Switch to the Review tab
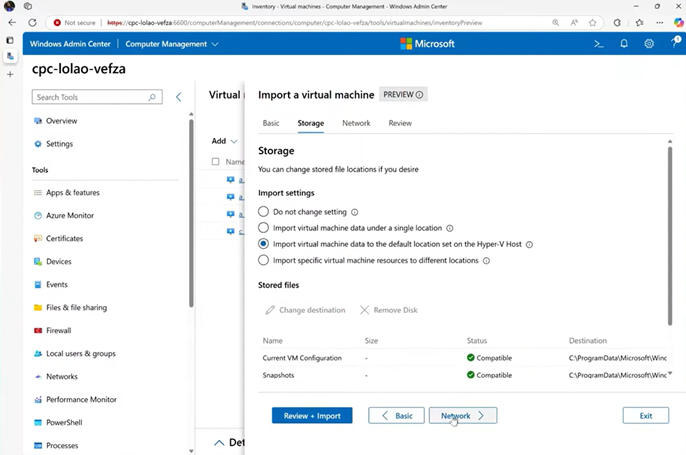This screenshot has height=455, width=686. click(400, 123)
